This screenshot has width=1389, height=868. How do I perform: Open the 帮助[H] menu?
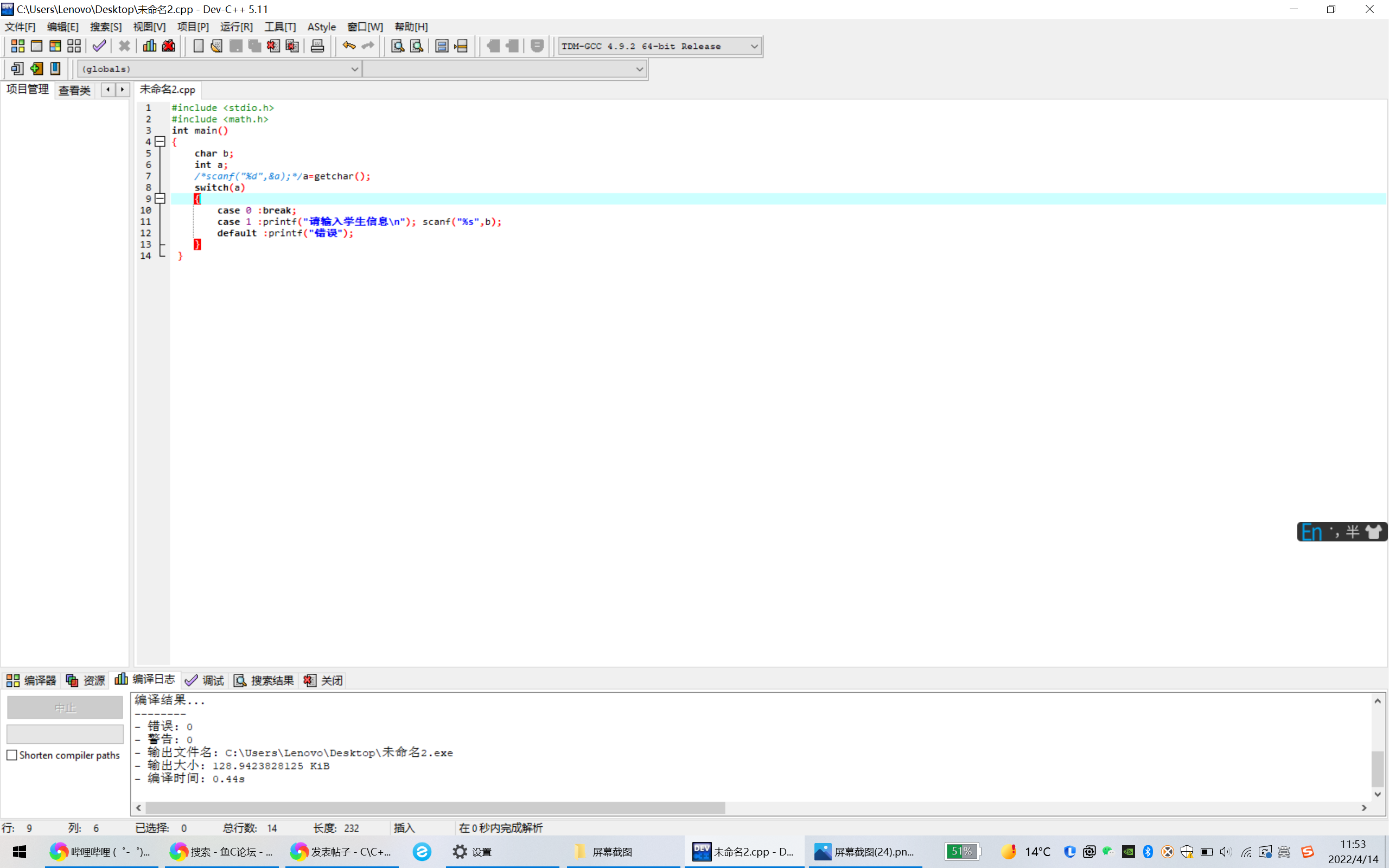pos(411,27)
